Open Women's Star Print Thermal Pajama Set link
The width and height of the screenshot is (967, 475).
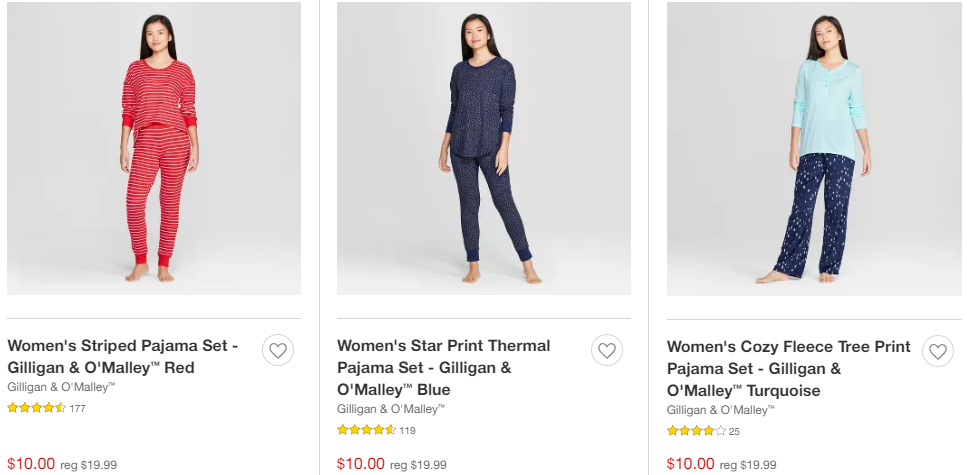[444, 367]
